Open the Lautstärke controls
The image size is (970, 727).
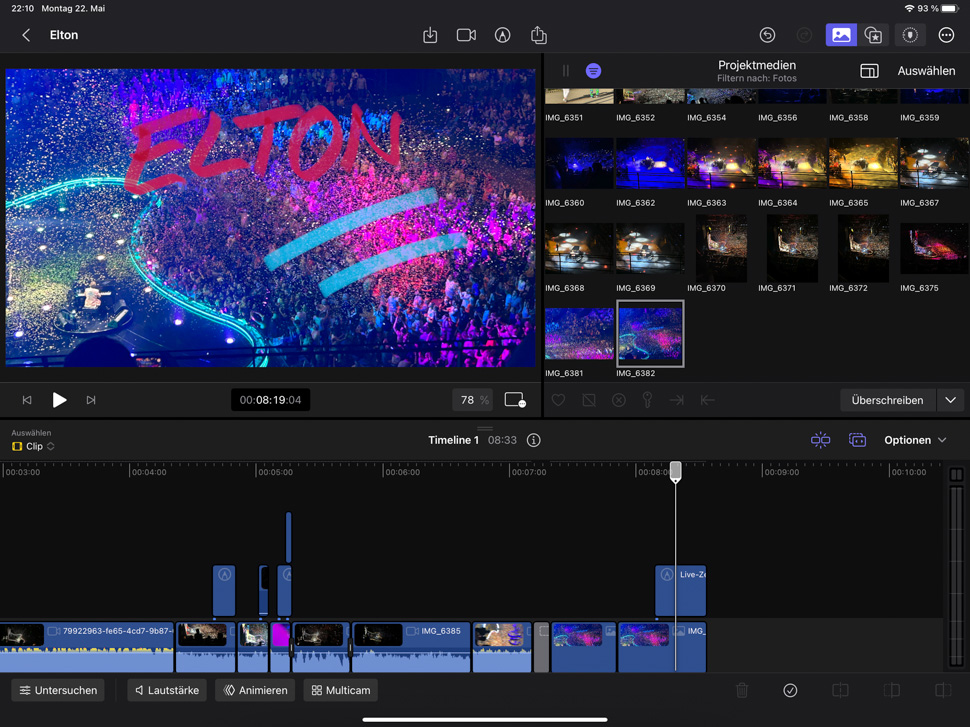point(167,690)
